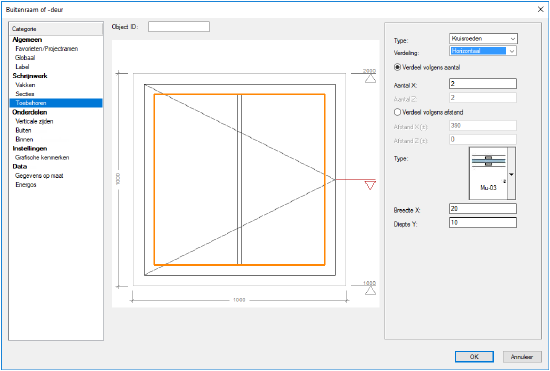
Task: Click the 1000 bottom level marker triangle
Action: pyautogui.click(x=370, y=291)
